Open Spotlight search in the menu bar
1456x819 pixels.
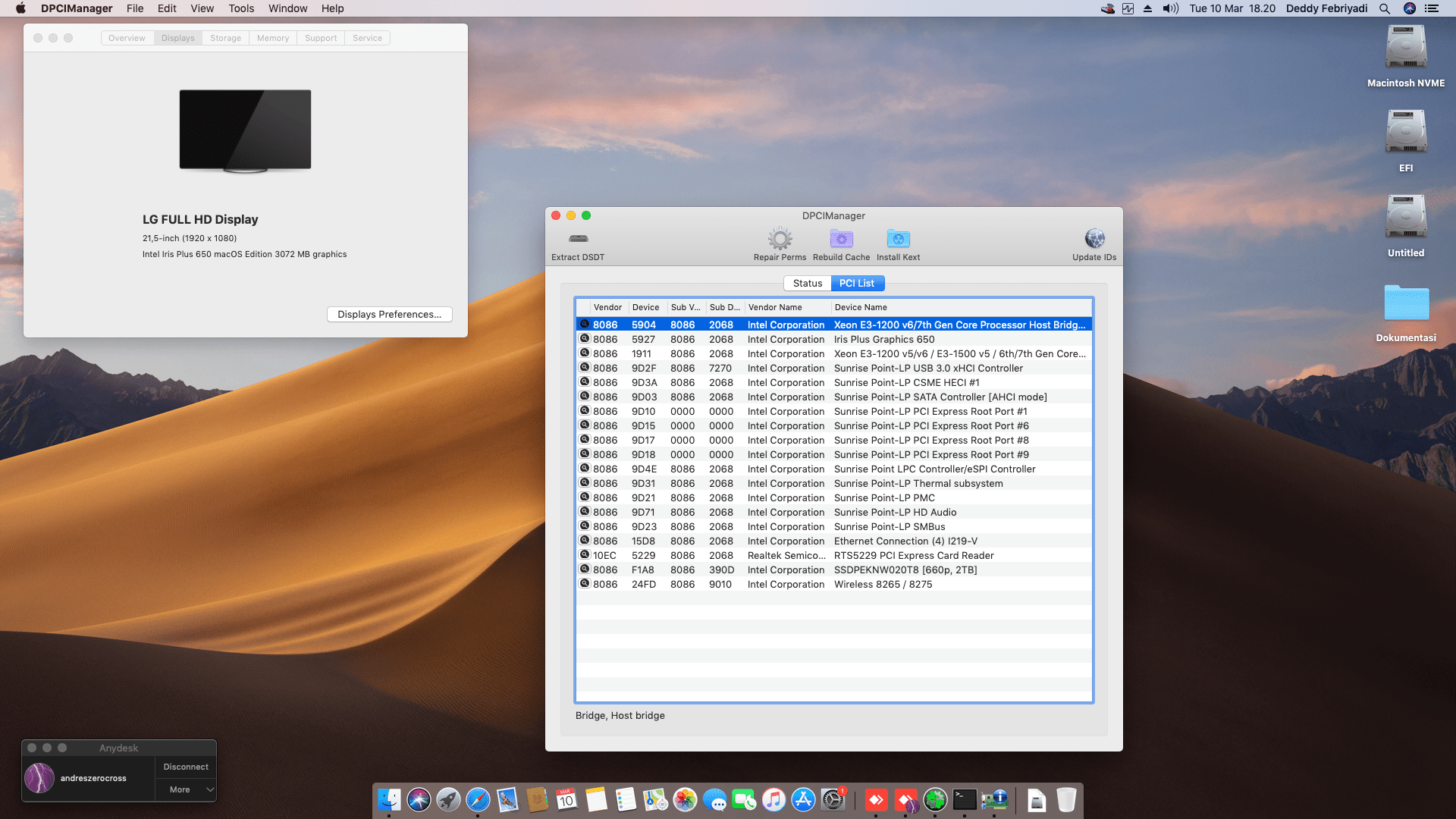(x=1384, y=8)
